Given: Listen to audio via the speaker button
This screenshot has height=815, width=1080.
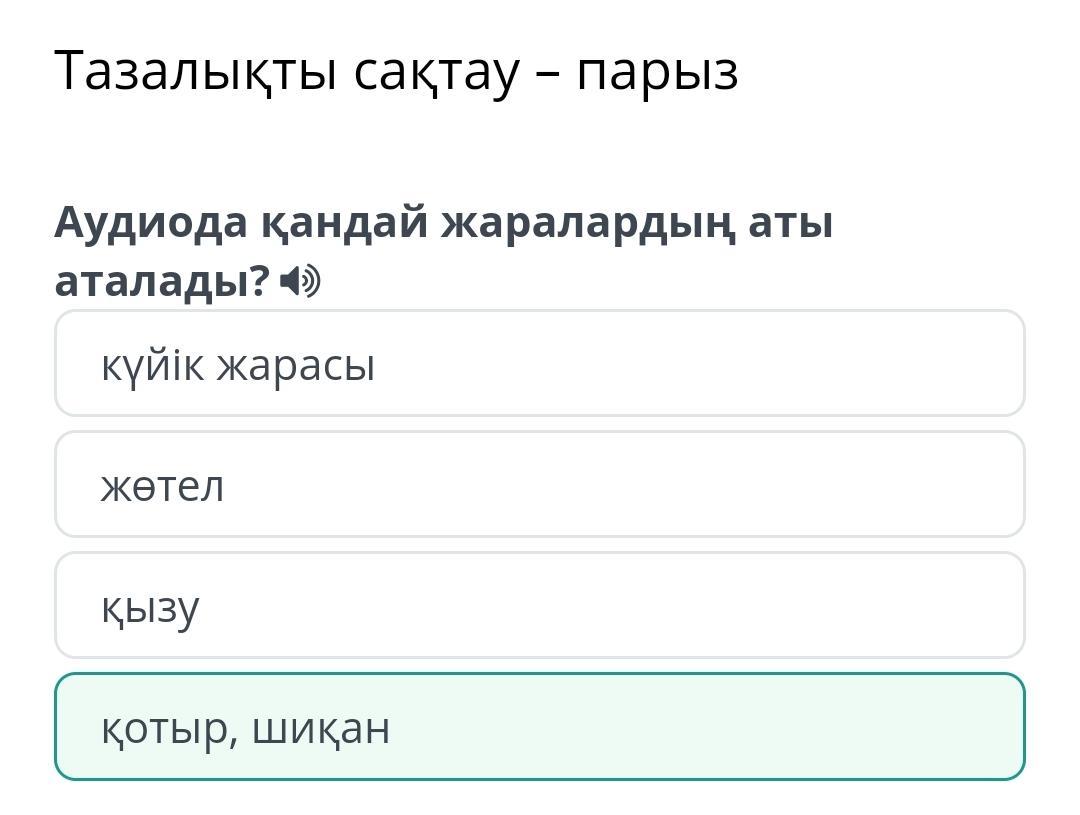Looking at the screenshot, I should 300,283.
